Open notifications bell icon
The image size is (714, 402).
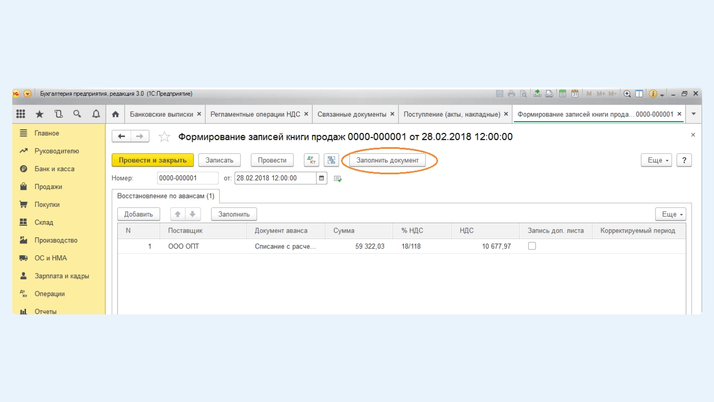(96, 114)
